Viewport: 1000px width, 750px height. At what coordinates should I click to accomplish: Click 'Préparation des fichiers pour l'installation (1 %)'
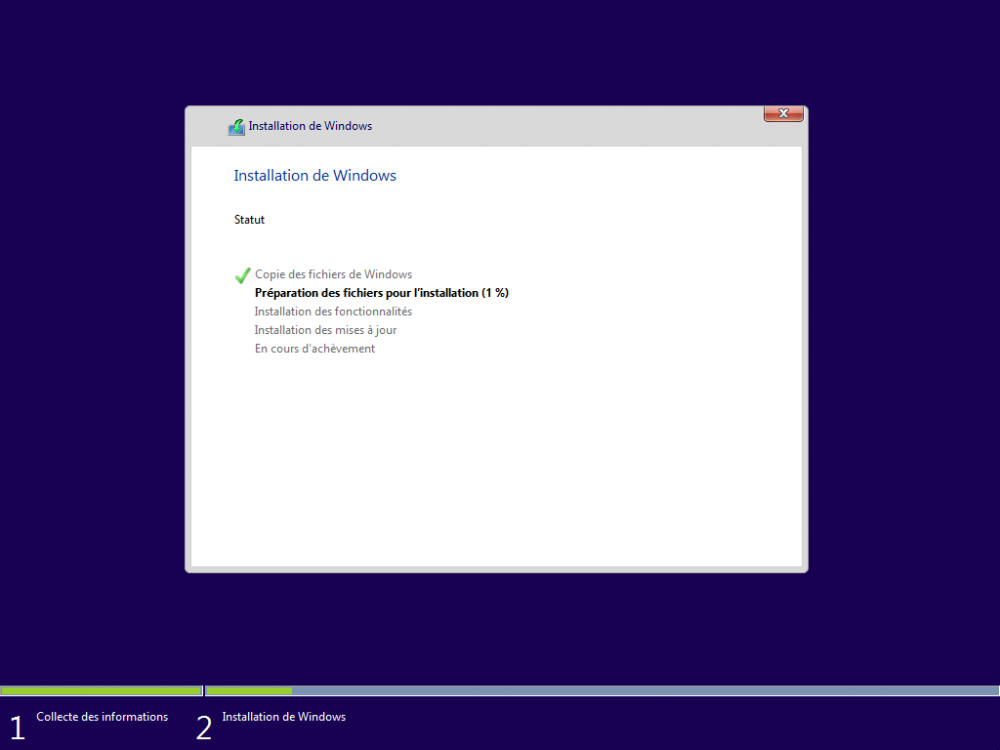(382, 292)
